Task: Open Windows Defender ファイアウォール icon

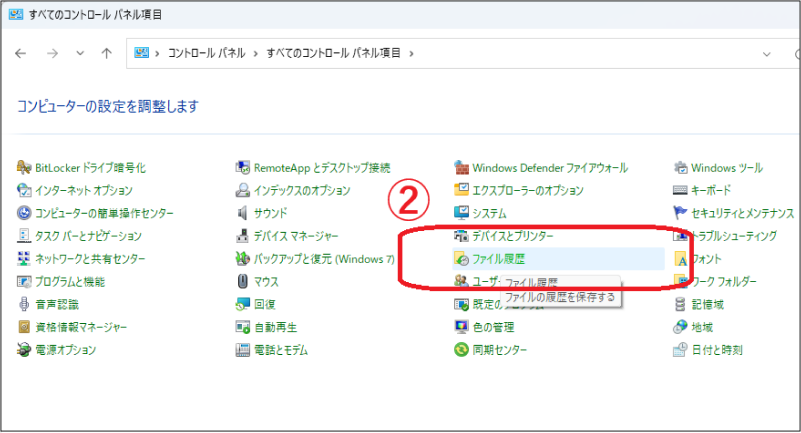Action: click(x=461, y=167)
